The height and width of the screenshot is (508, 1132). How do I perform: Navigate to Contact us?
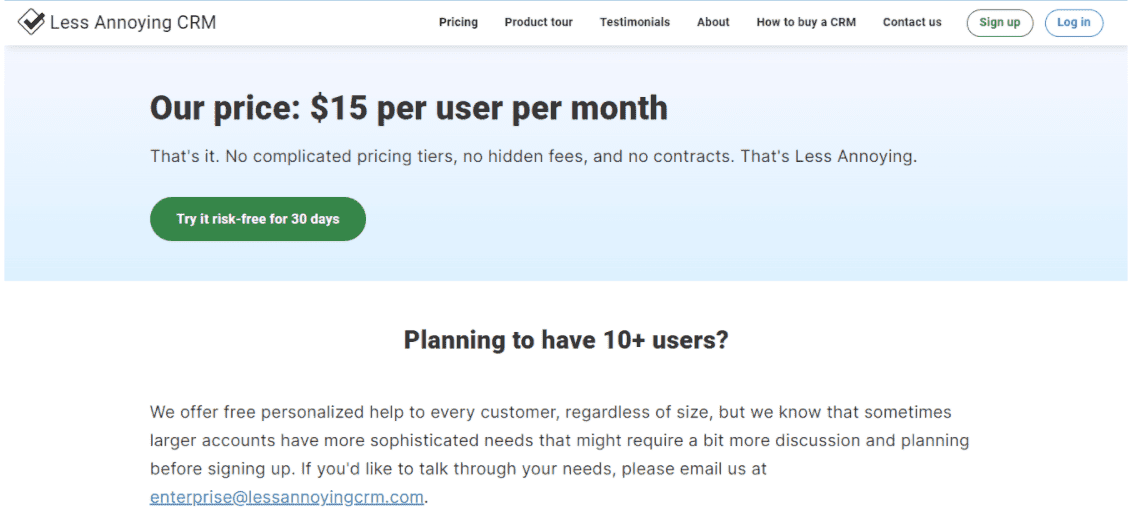(912, 22)
